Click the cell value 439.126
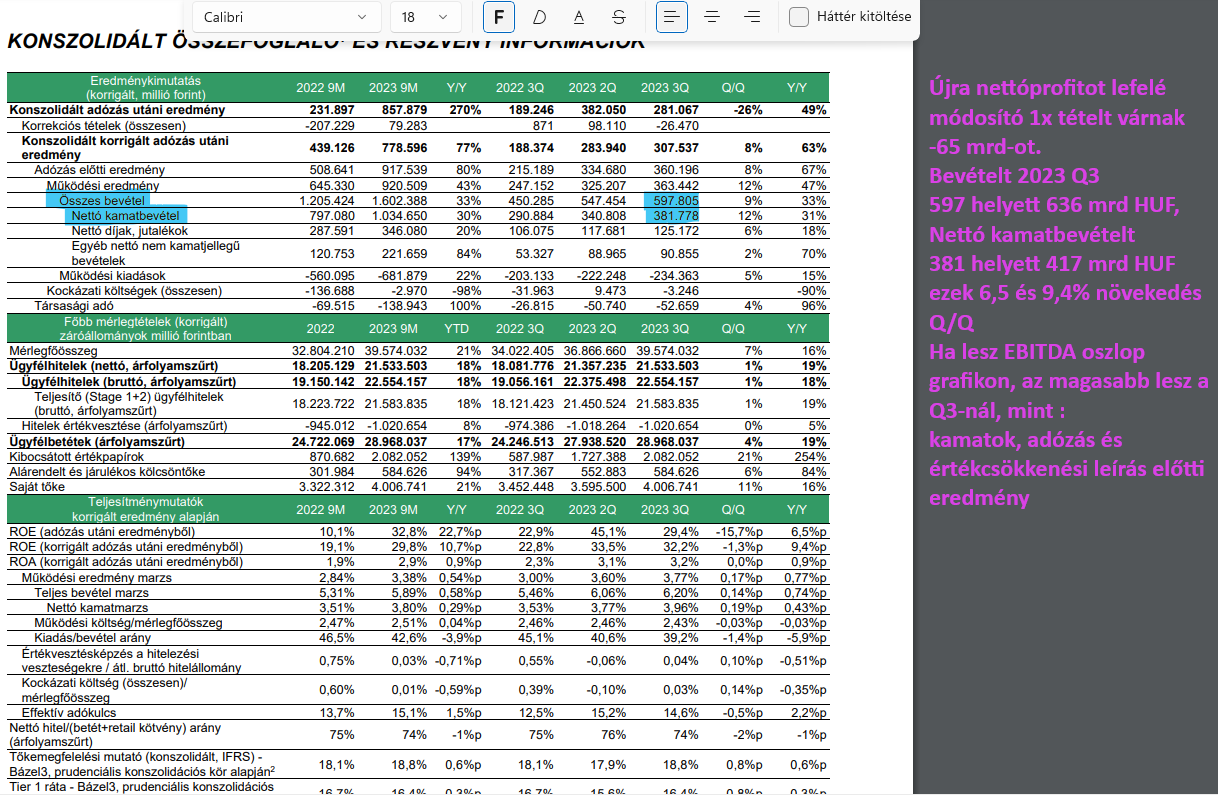Screen dimensions: 1218x795 (x=333, y=148)
